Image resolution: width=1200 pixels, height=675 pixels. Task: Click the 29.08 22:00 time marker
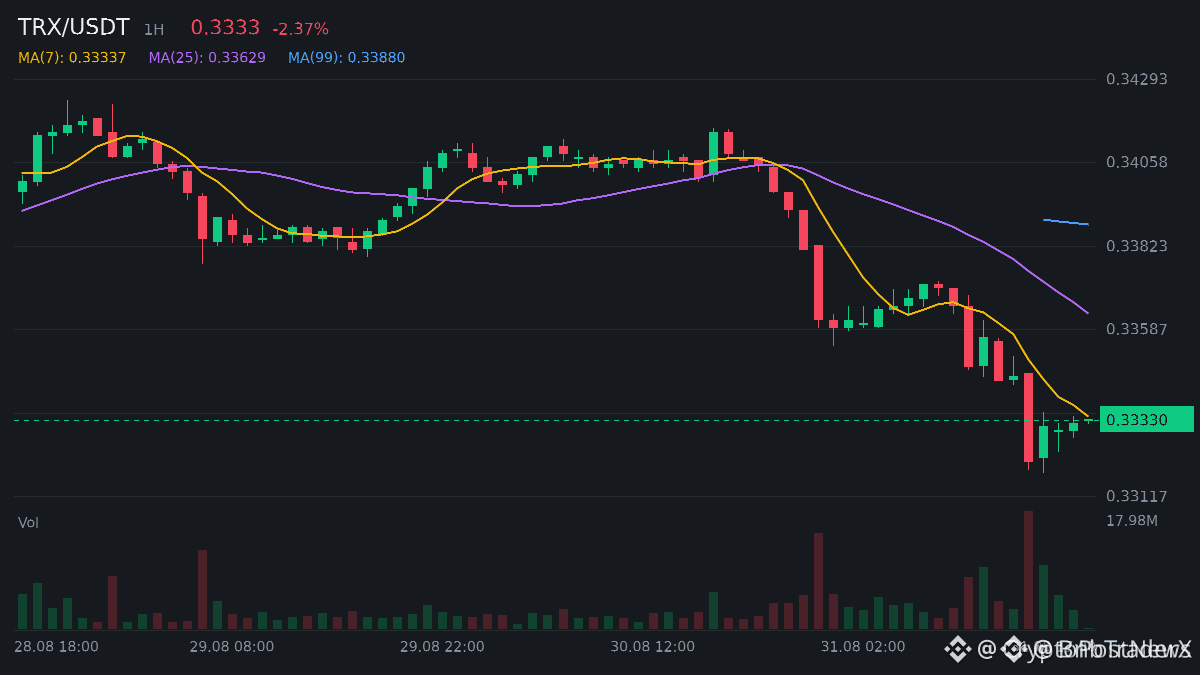click(x=442, y=647)
